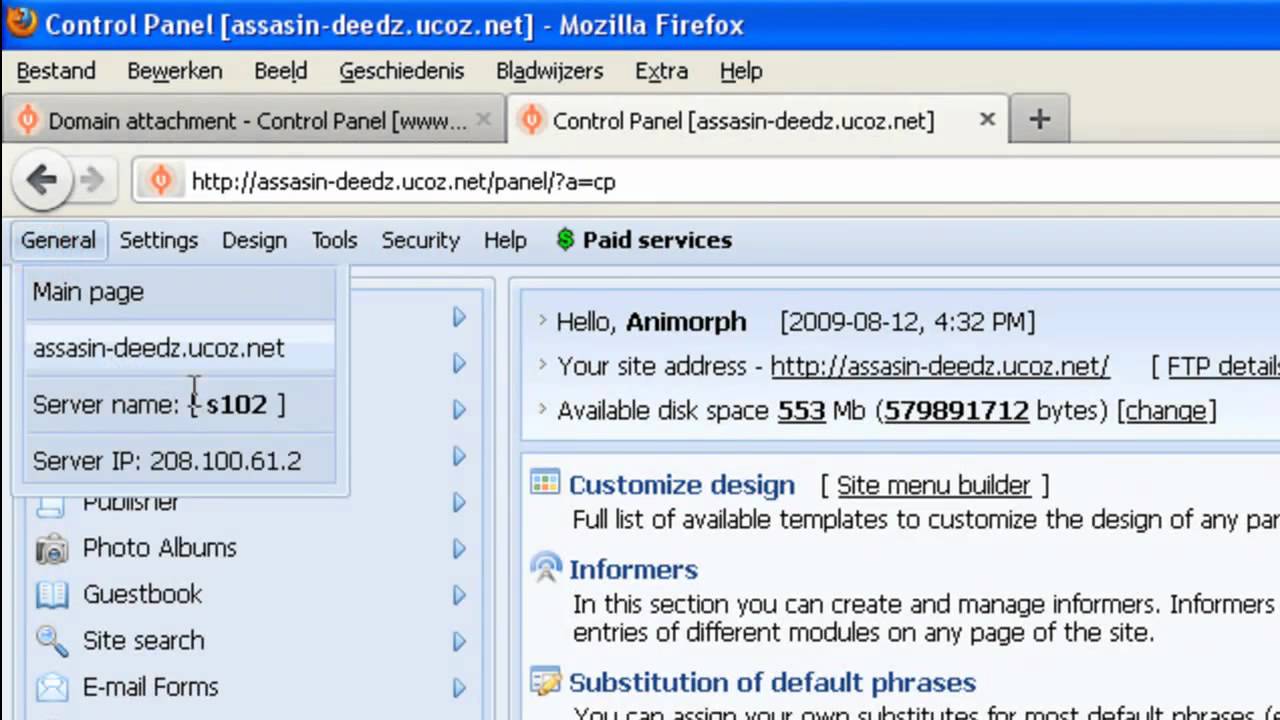Click Server IP 208.100.61.2 entry
The height and width of the screenshot is (720, 1280).
(180, 460)
